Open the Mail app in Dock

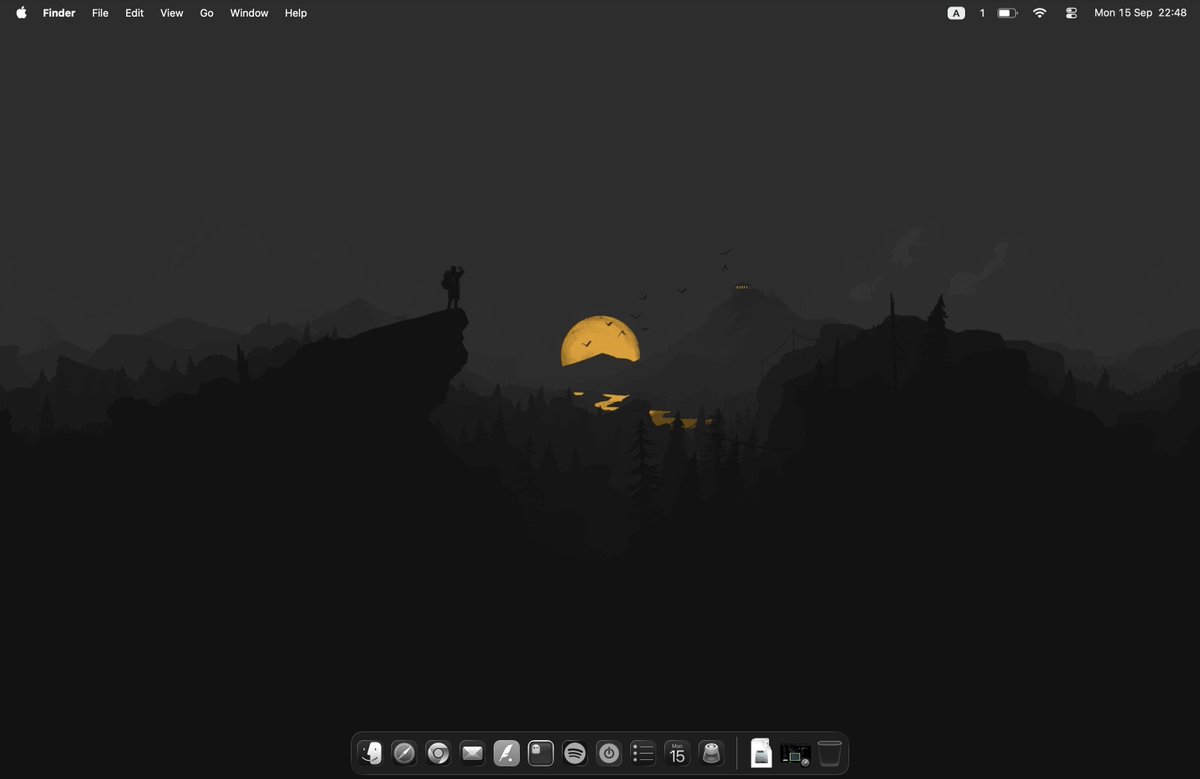[x=472, y=753]
